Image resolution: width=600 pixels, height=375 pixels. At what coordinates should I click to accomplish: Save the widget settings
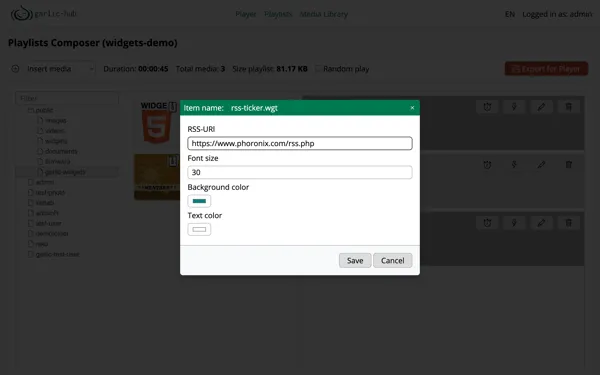click(355, 261)
